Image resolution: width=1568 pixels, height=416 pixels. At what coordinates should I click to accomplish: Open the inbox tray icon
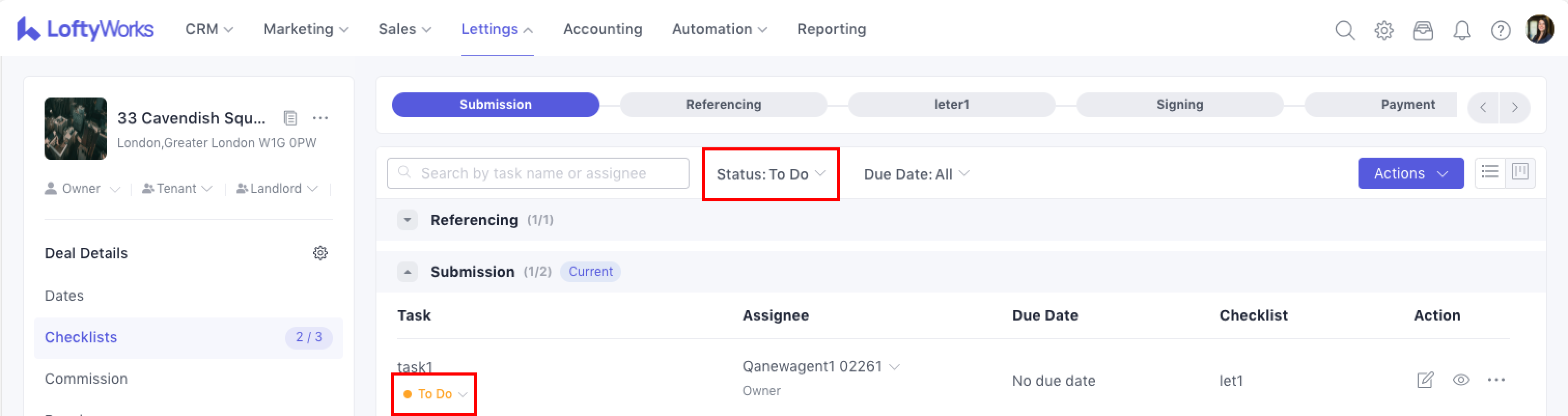(x=1422, y=30)
